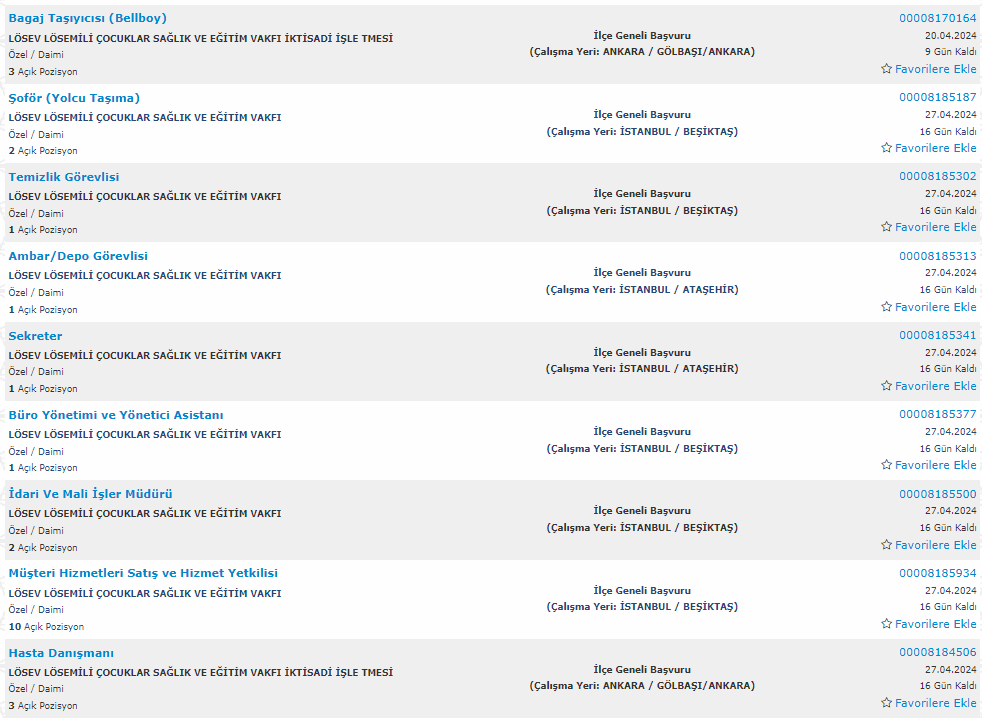Open Temizlik Görevlisi job posting
This screenshot has height=718, width=982.
(64, 177)
